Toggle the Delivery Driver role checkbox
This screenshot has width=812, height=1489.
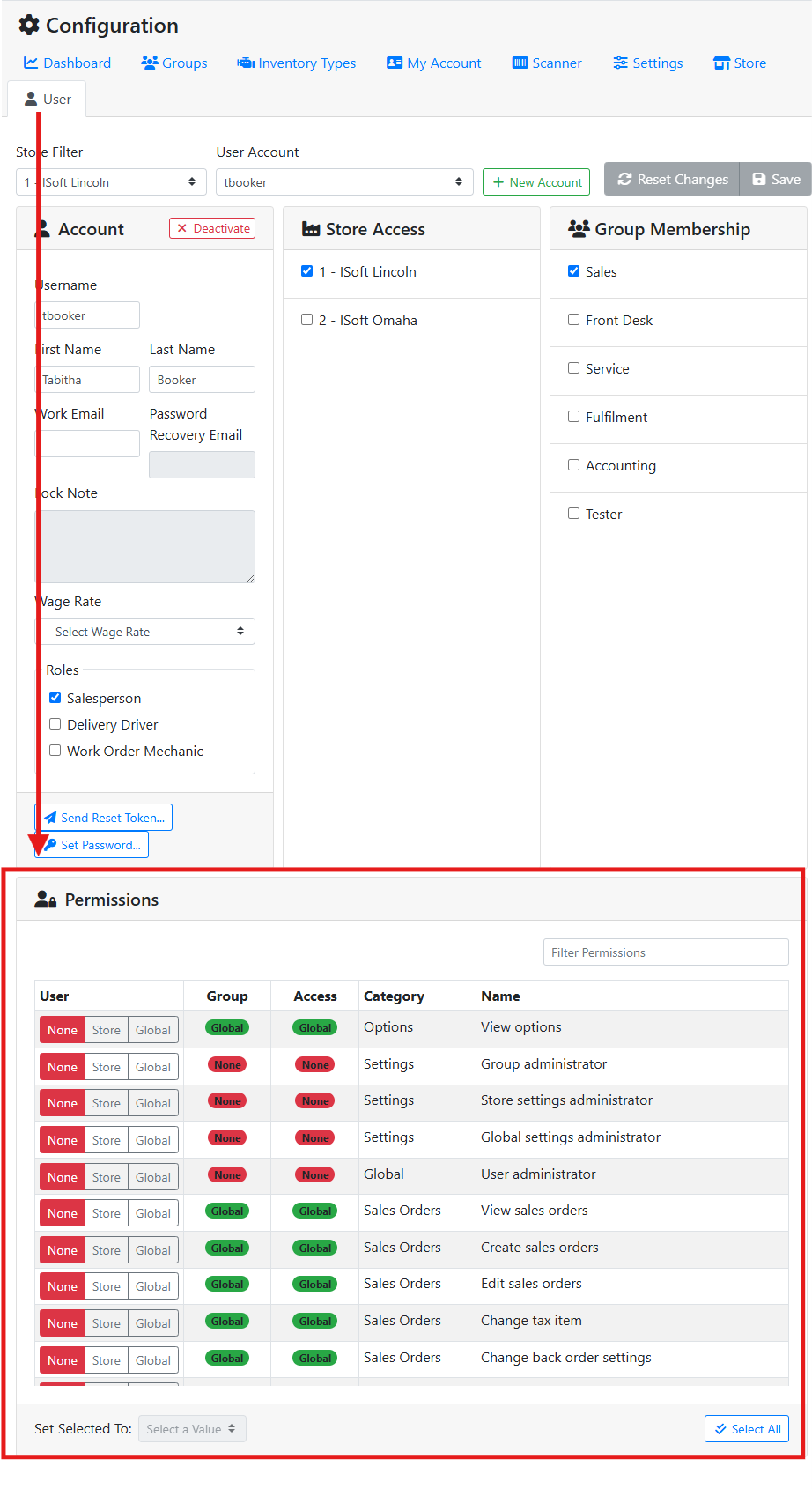[55, 724]
